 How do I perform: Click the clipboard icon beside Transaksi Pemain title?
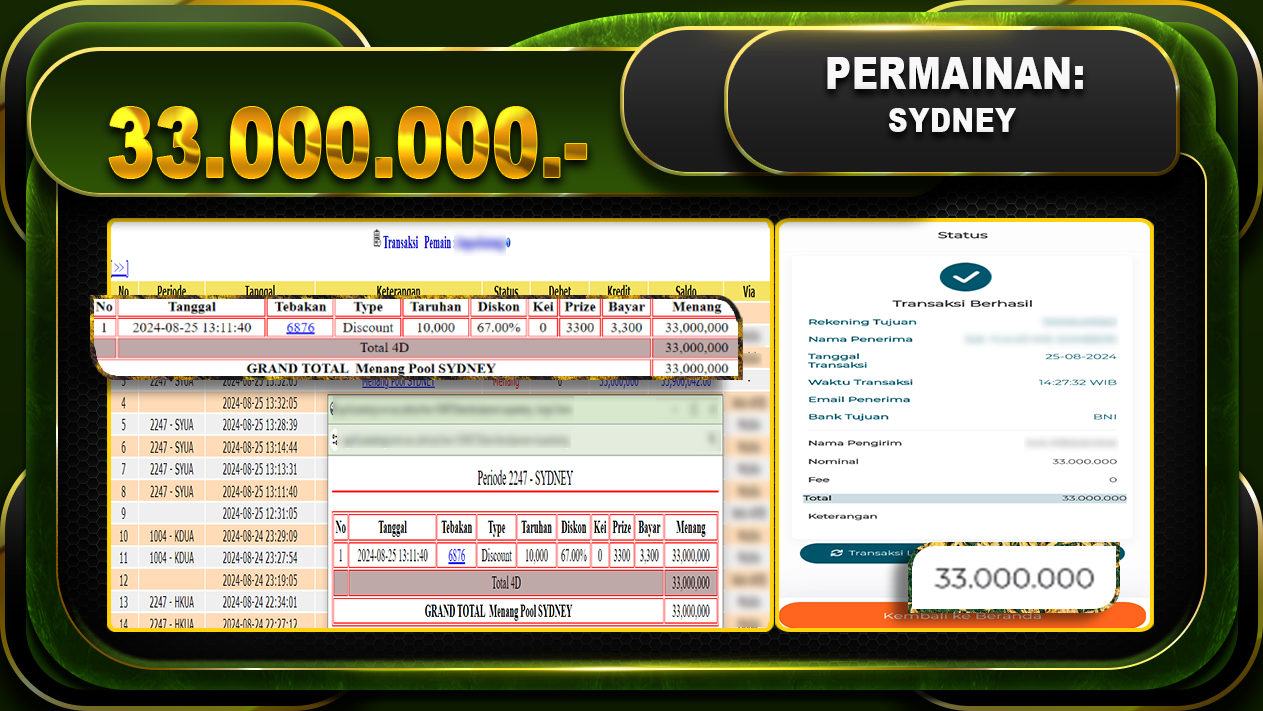click(x=377, y=242)
